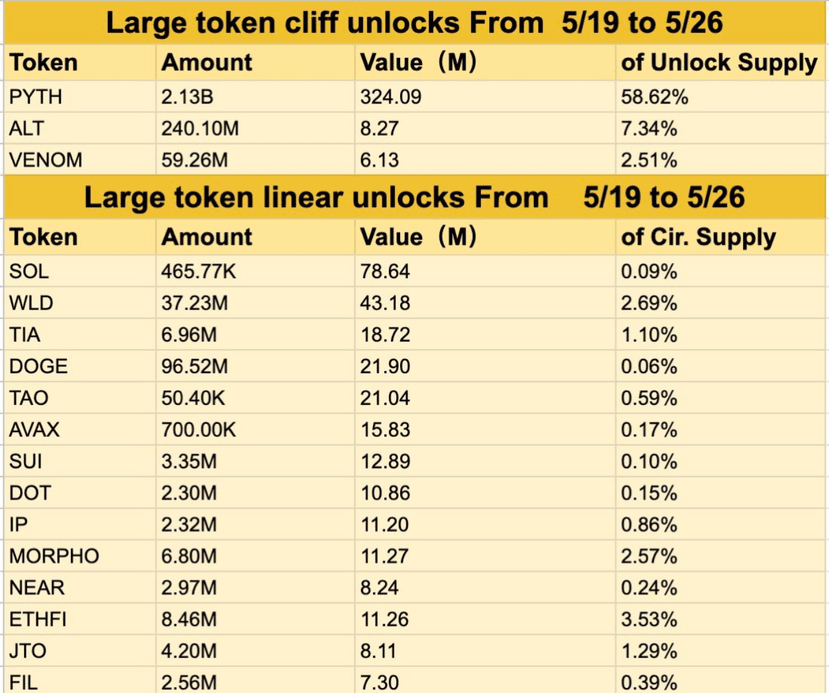The image size is (829, 693).
Task: Select the 324.09 value cell
Action: pos(485,97)
